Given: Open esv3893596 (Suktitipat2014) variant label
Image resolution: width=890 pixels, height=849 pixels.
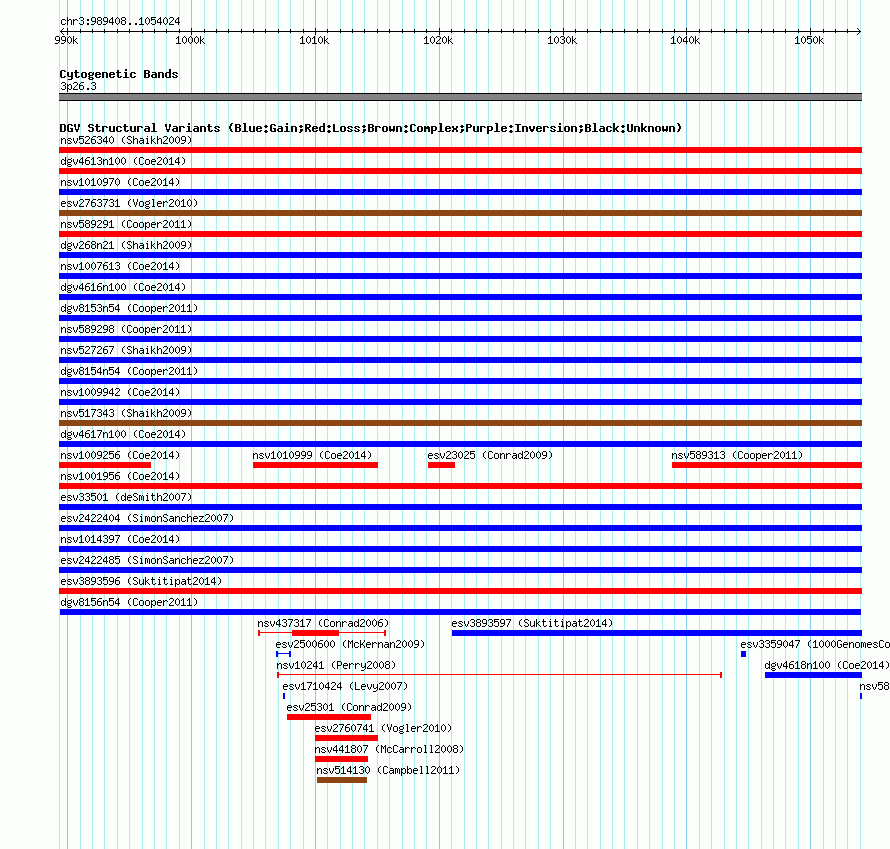Looking at the screenshot, I should [x=141, y=581].
